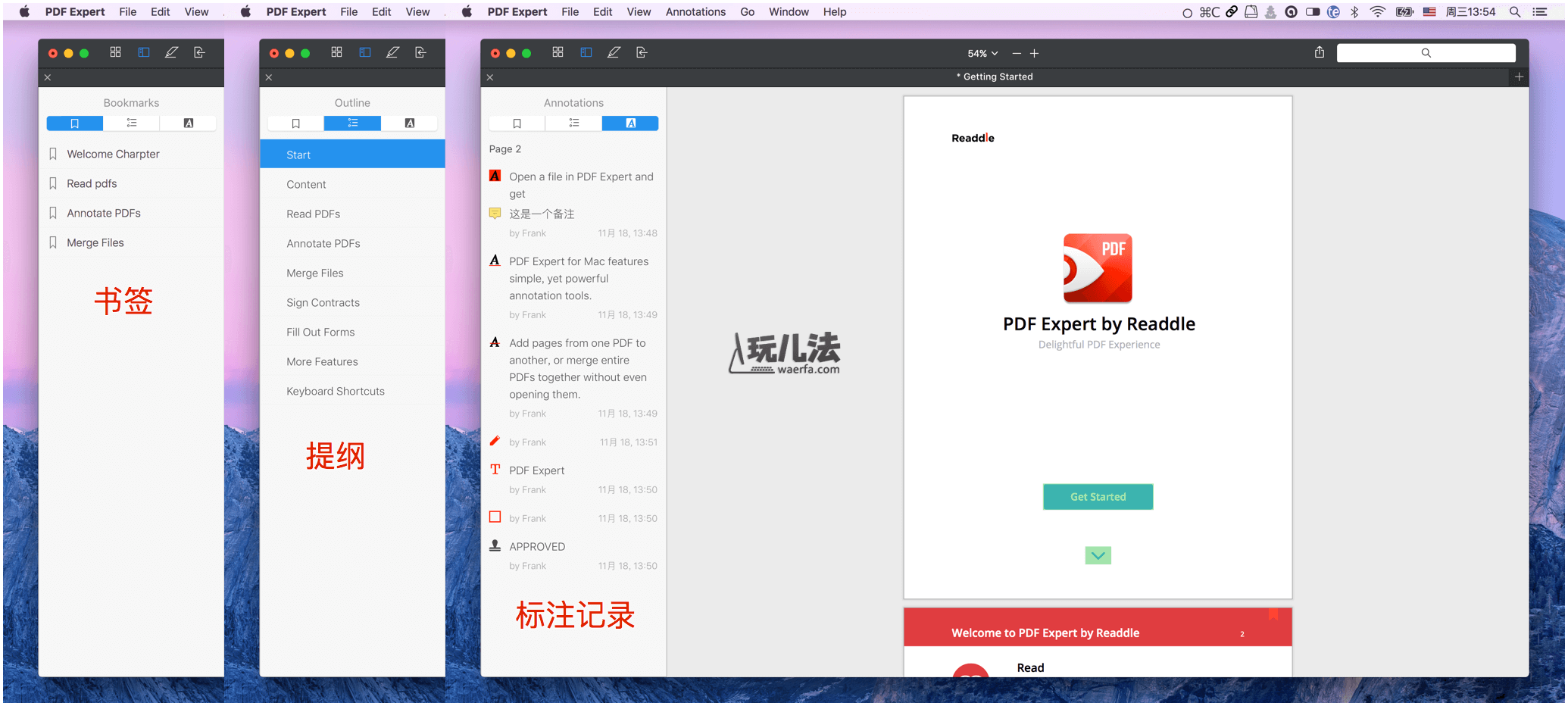Select outline list tab in Outline panel
The height and width of the screenshot is (706, 1568).
coord(353,123)
